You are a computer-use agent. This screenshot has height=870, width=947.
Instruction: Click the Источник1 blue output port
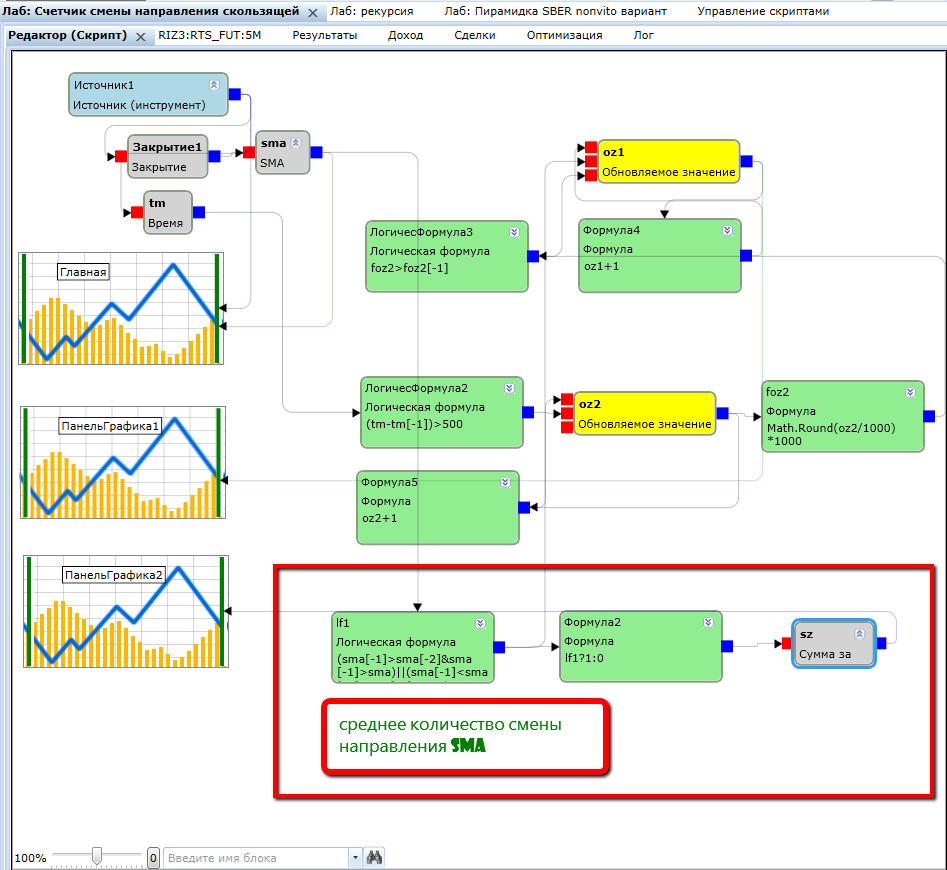235,94
